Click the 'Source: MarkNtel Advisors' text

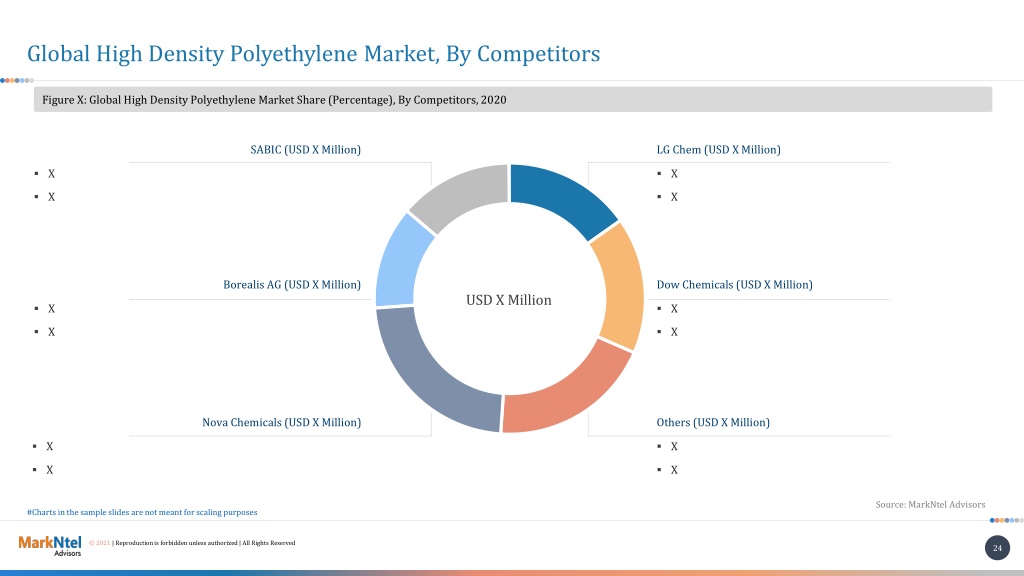[x=930, y=504]
